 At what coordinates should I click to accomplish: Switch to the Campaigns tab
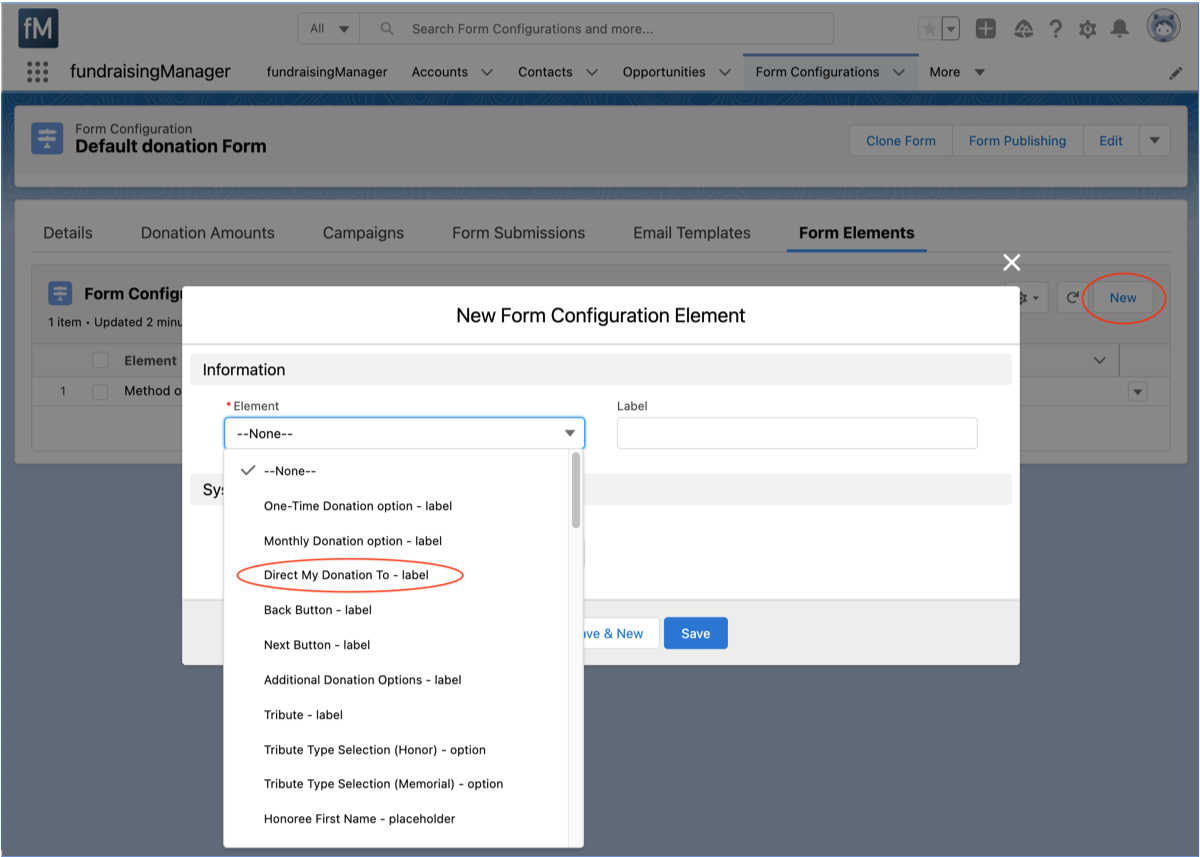pyautogui.click(x=363, y=233)
